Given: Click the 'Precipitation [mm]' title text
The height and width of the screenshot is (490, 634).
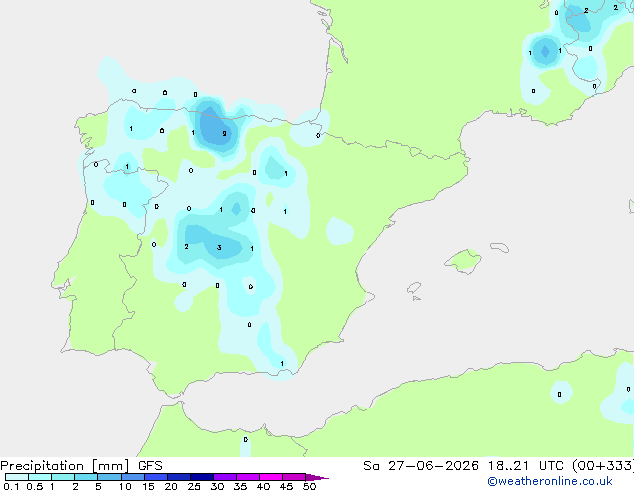Looking at the screenshot, I should [x=65, y=466].
